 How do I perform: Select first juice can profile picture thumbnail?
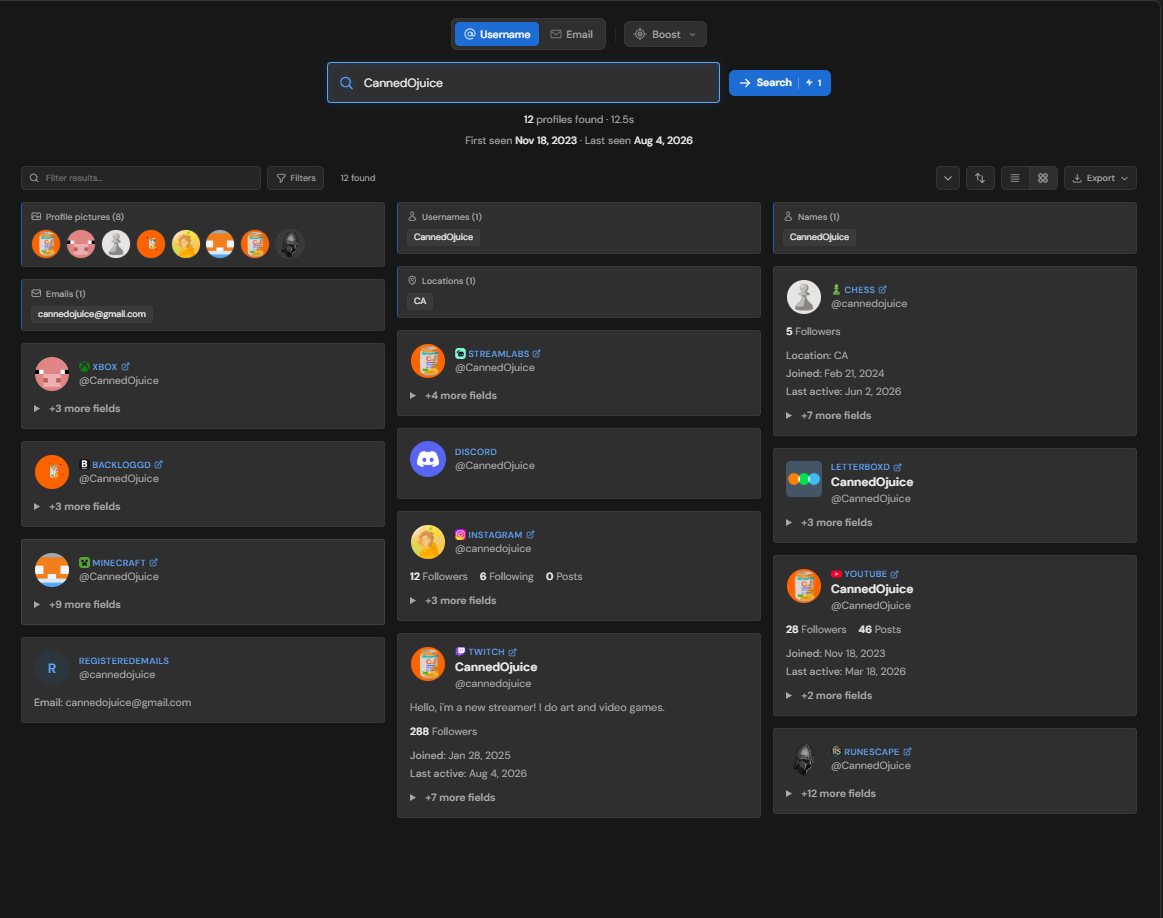(x=46, y=244)
